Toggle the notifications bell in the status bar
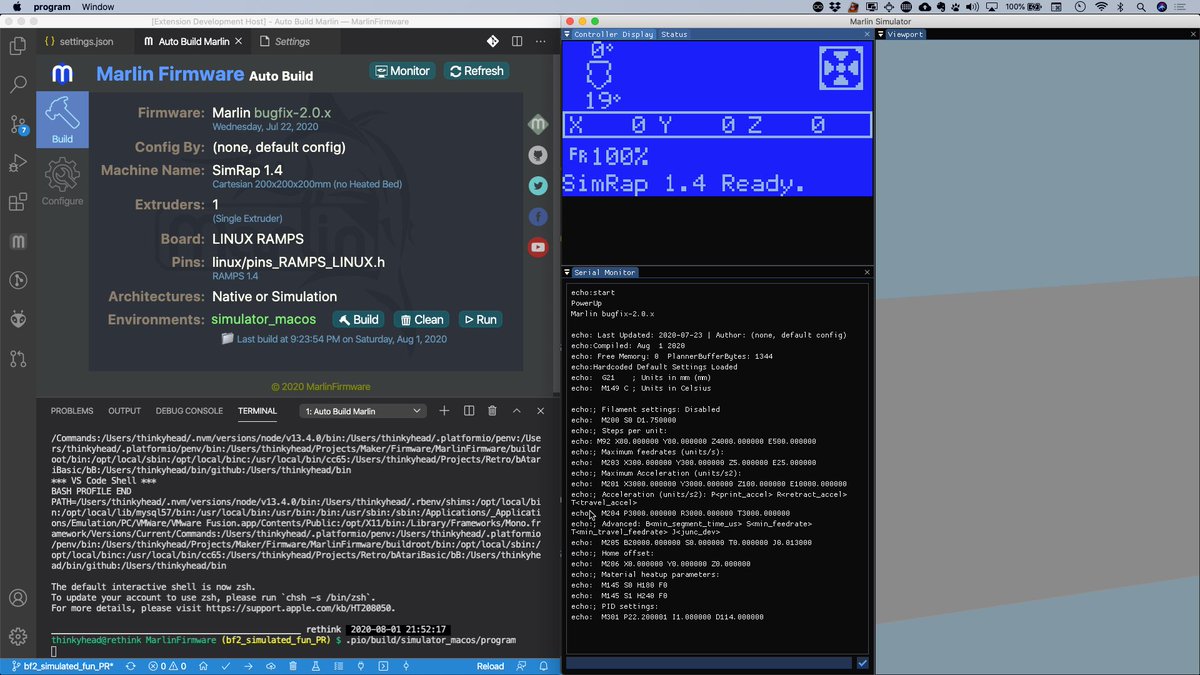Screen dimensions: 1200x675 [543, 666]
